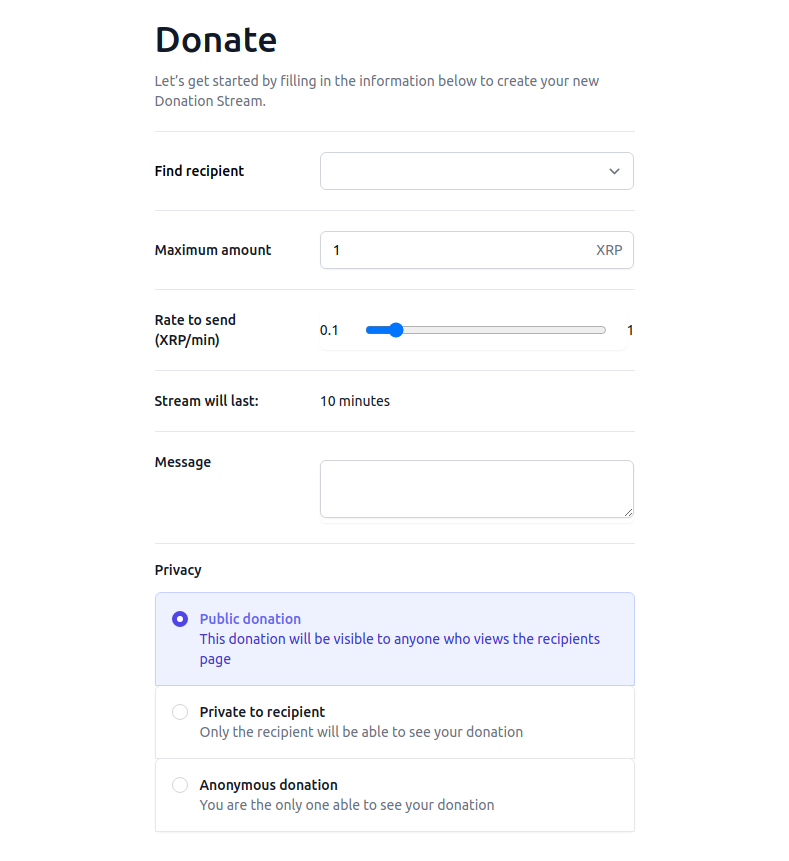
Task: Click the "10 minutes" stream duration text
Action: (x=355, y=401)
